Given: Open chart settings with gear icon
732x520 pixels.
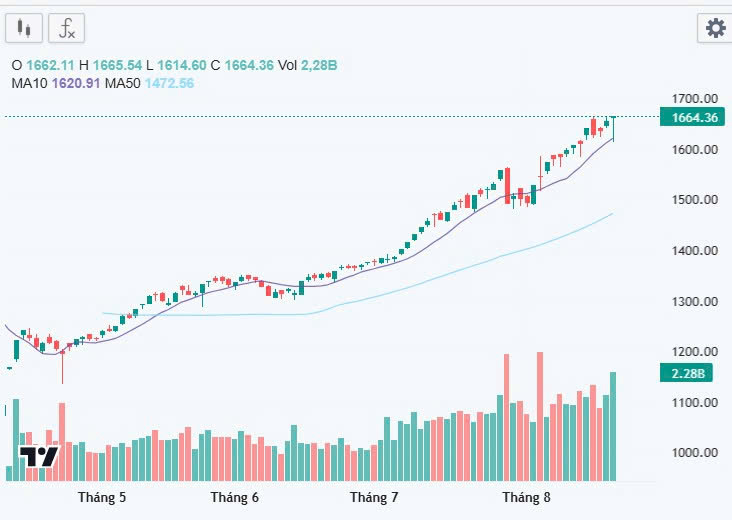Looking at the screenshot, I should pyautogui.click(x=715, y=28).
